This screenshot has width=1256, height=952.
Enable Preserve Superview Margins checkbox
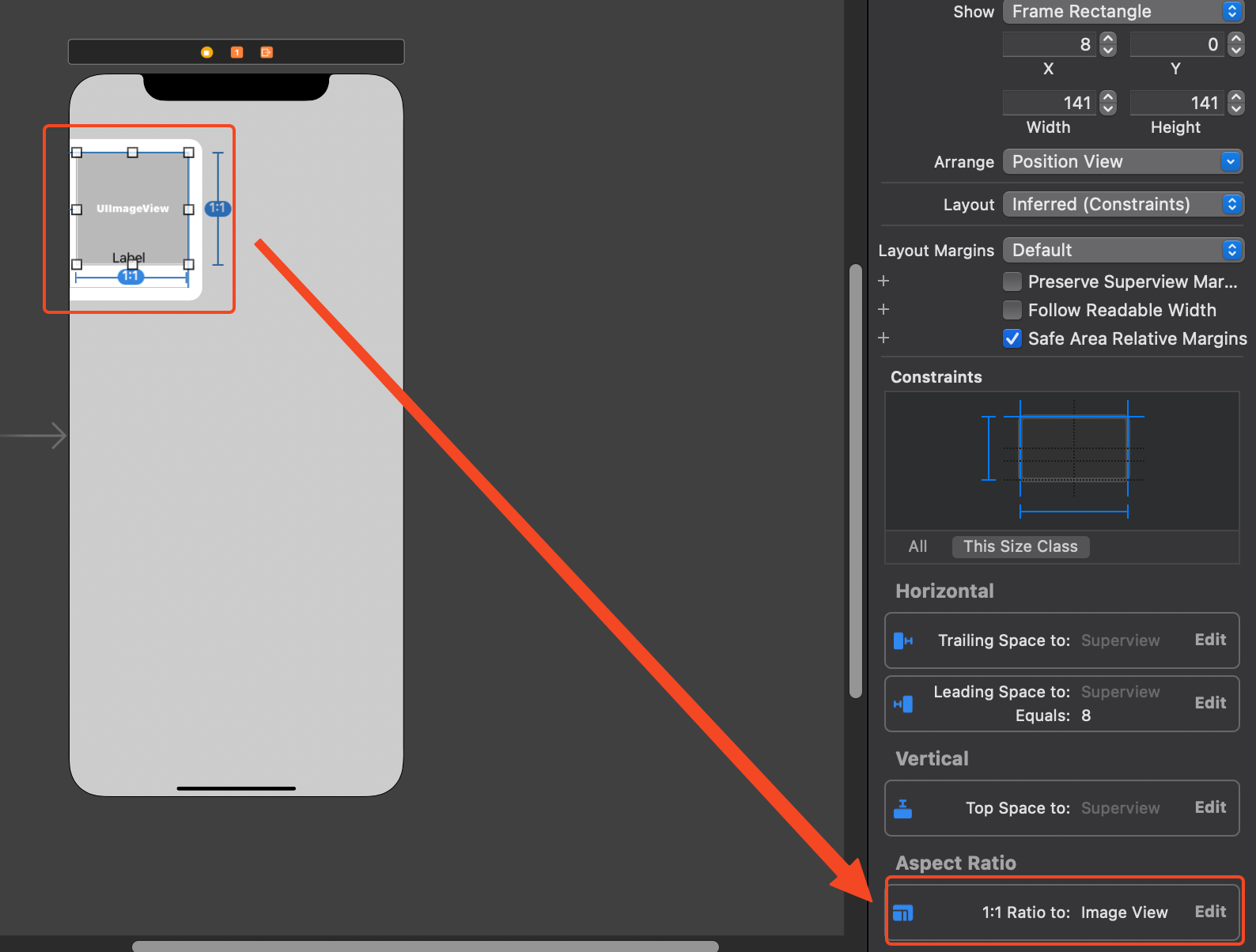click(1012, 281)
